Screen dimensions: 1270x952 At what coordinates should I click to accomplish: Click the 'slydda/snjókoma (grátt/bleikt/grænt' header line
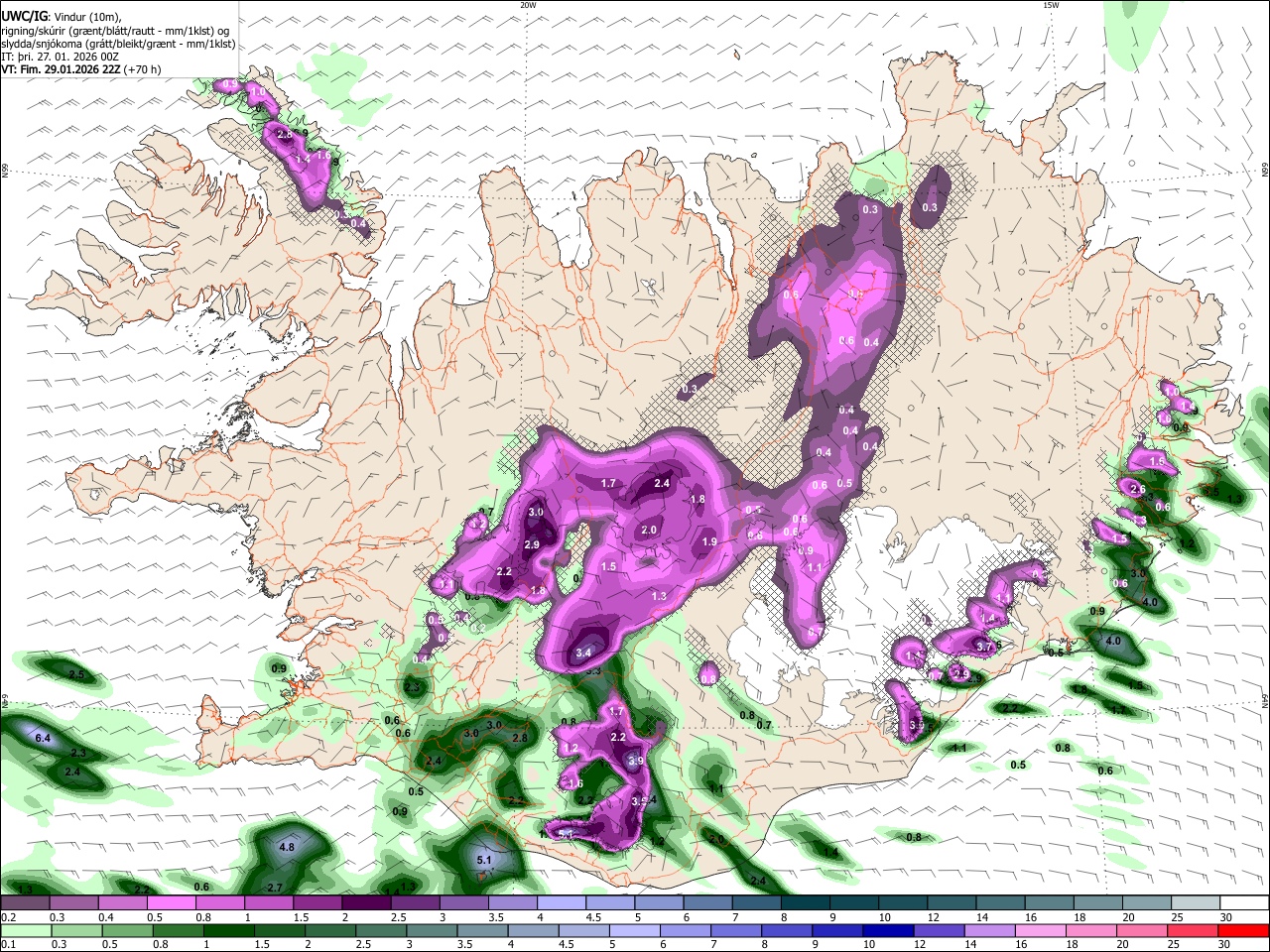coord(118,44)
